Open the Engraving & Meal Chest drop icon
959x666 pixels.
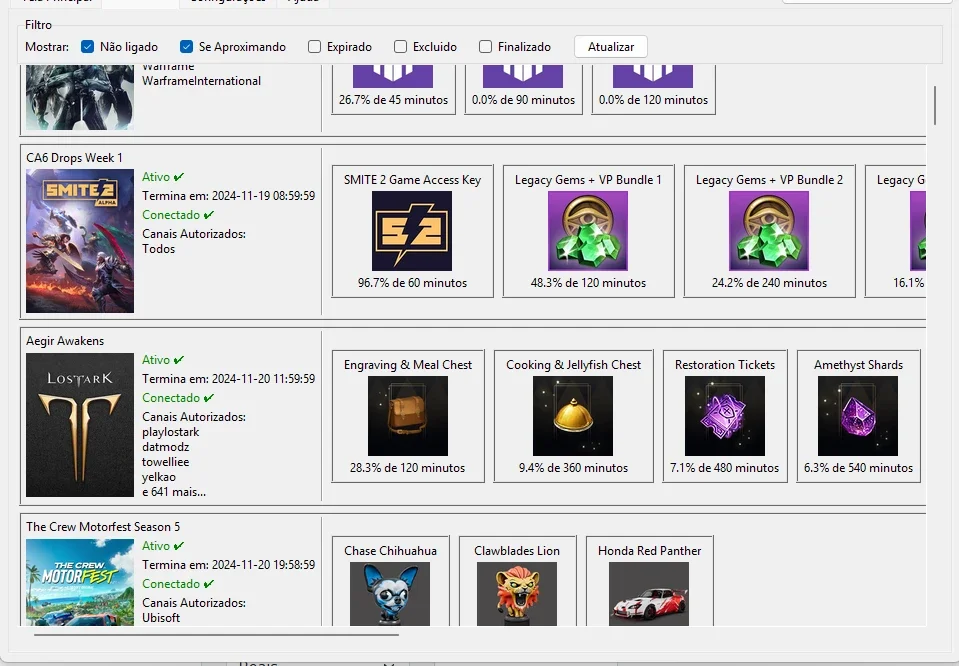407,416
